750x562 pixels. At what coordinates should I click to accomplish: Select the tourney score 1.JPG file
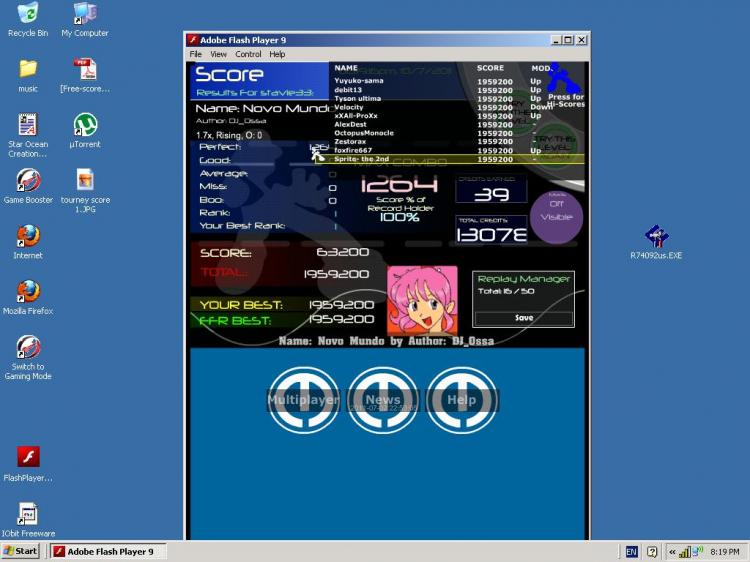pyautogui.click(x=85, y=190)
